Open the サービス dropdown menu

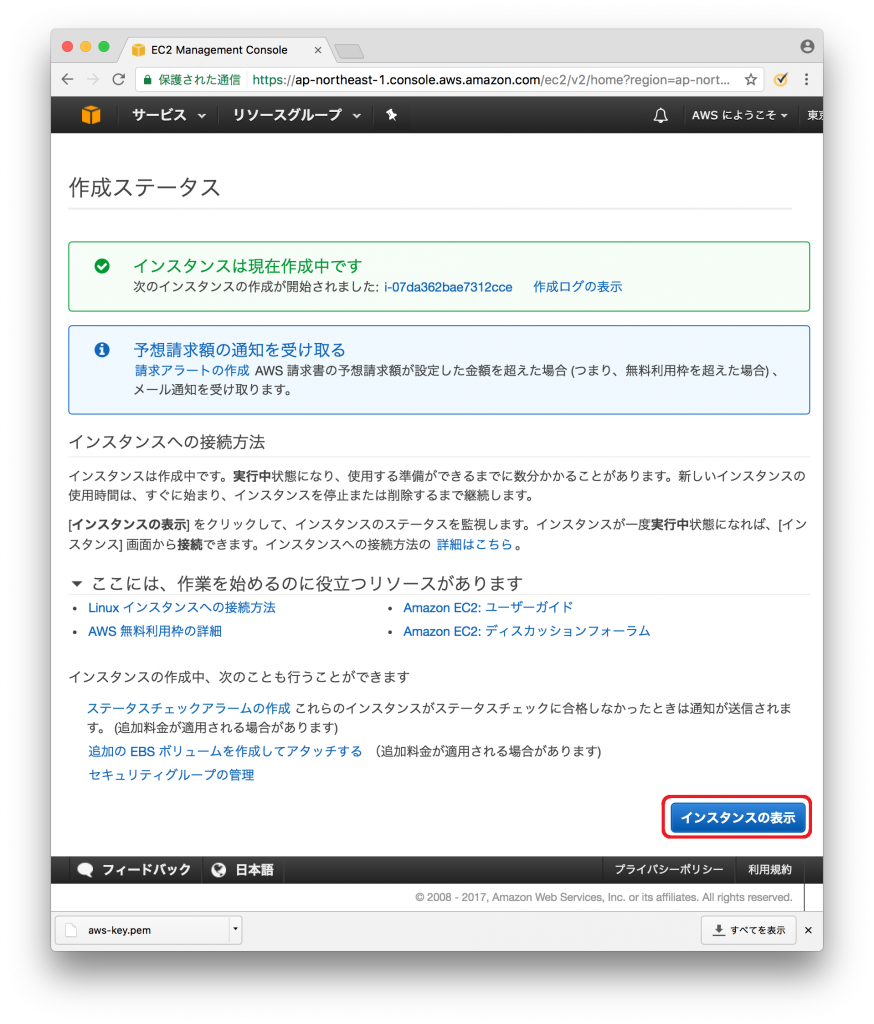[x=169, y=115]
